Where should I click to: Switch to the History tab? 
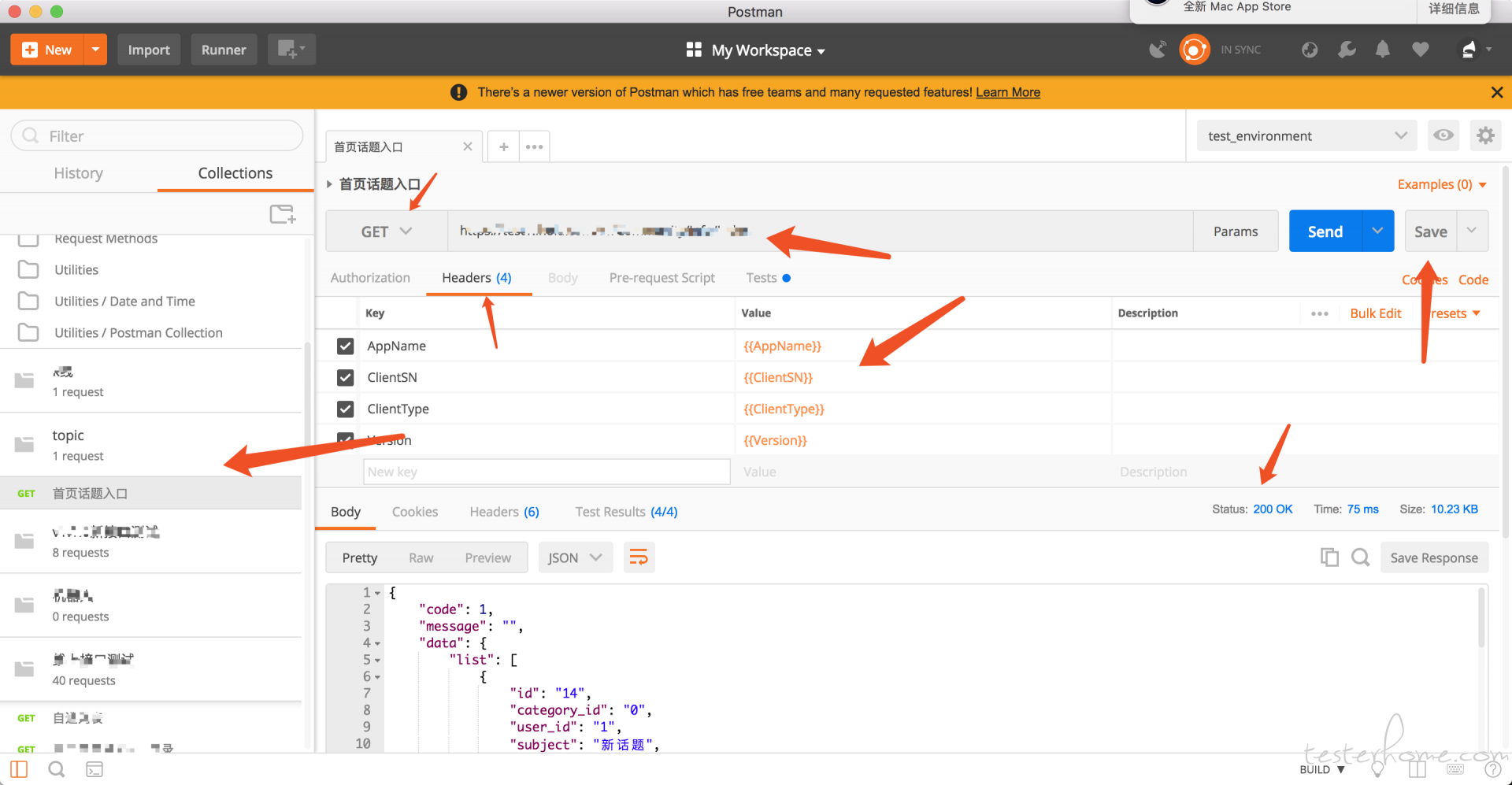tap(78, 173)
